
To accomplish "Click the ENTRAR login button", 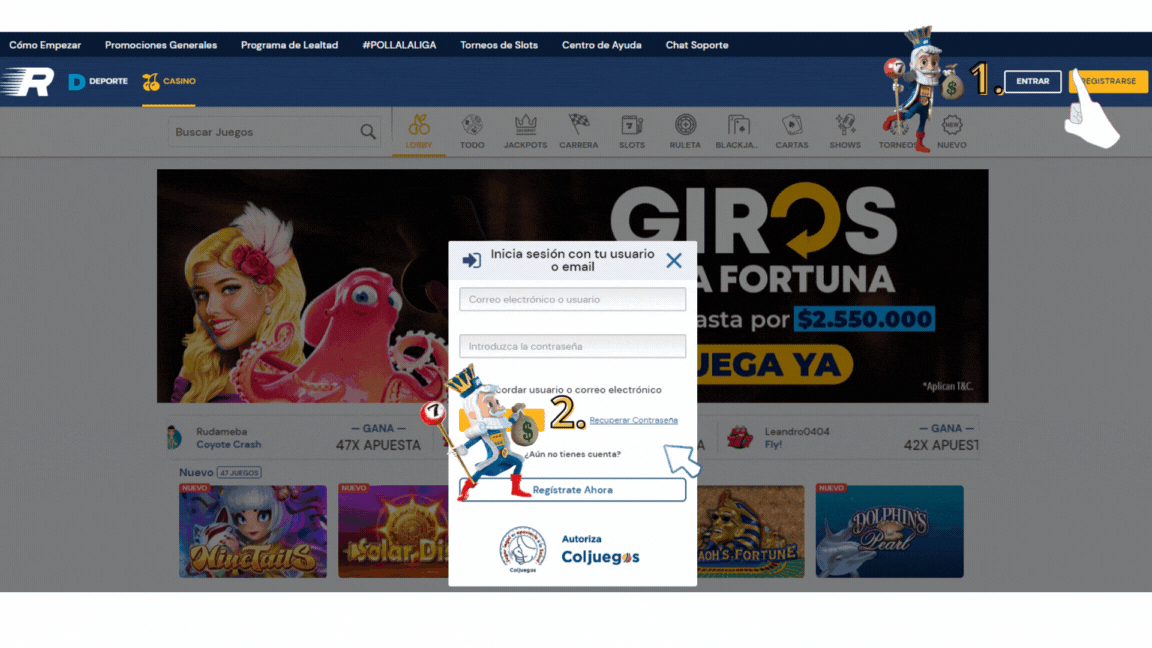I will (x=1032, y=82).
